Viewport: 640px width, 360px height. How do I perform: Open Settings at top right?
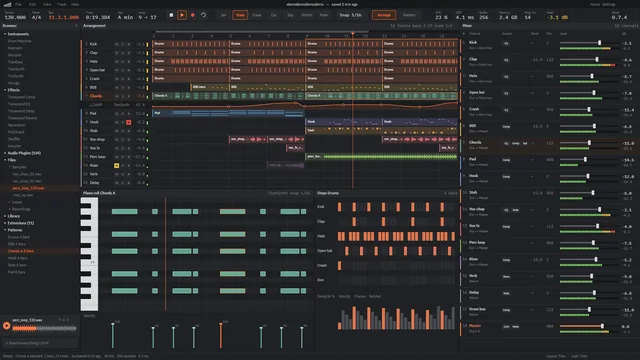[609, 4]
